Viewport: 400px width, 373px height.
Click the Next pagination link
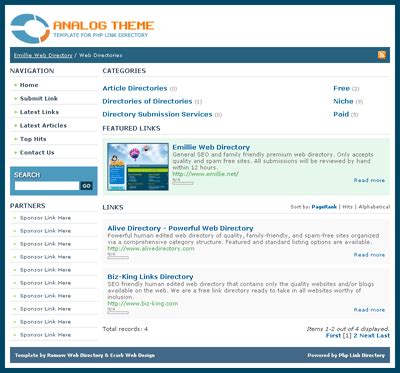(x=366, y=336)
